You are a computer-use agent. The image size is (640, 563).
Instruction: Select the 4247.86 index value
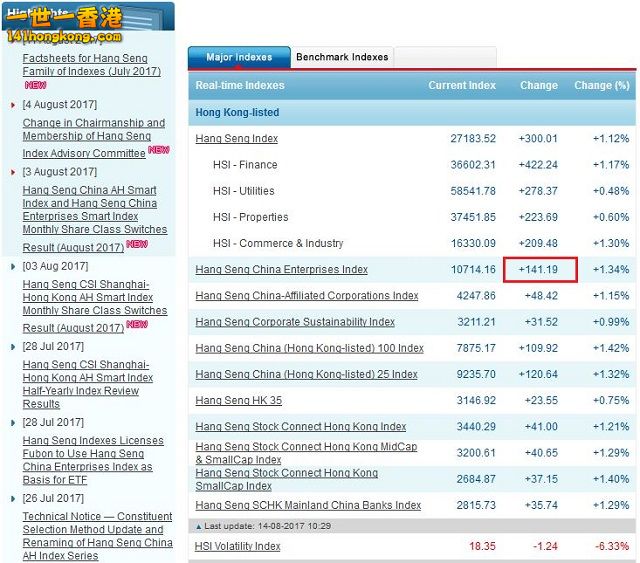pos(476,296)
